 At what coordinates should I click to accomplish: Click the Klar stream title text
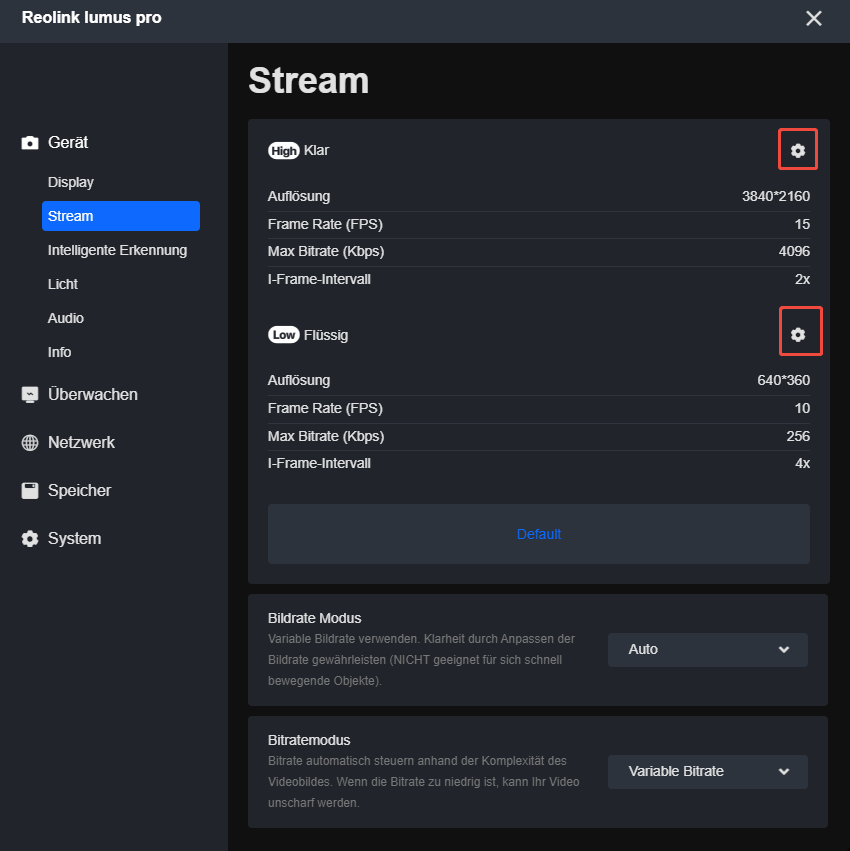316,150
